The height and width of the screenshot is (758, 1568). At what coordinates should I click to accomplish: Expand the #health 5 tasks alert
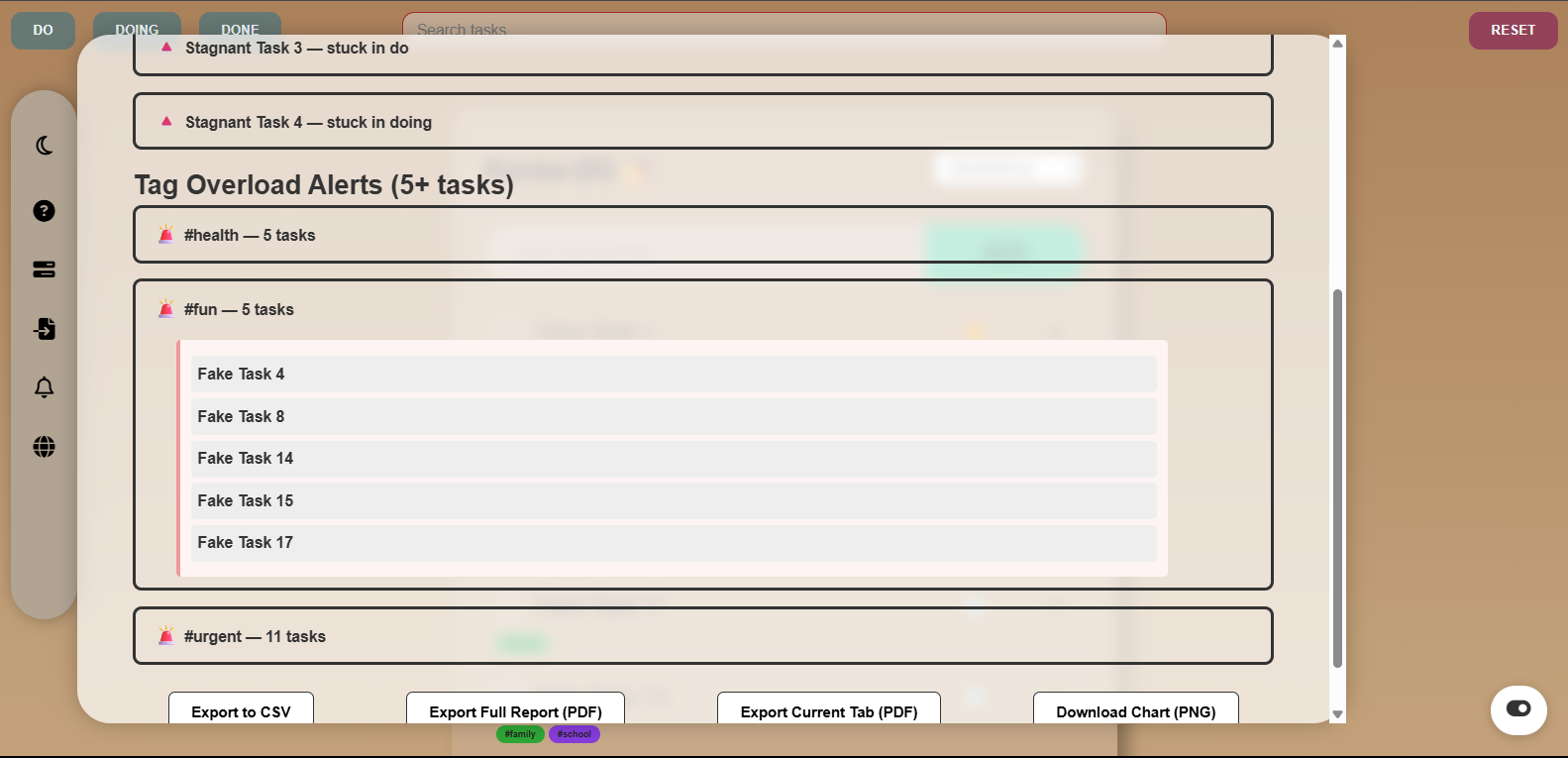click(702, 235)
